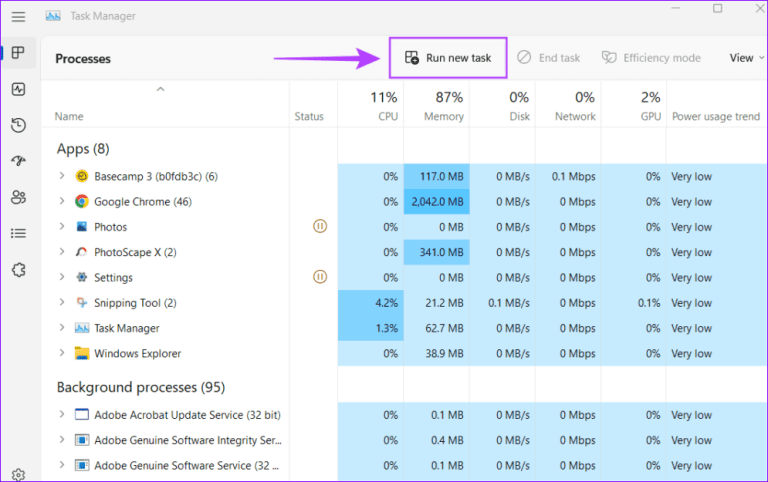Click the Efficiency mode button
The height and width of the screenshot is (482, 768).
(651, 58)
